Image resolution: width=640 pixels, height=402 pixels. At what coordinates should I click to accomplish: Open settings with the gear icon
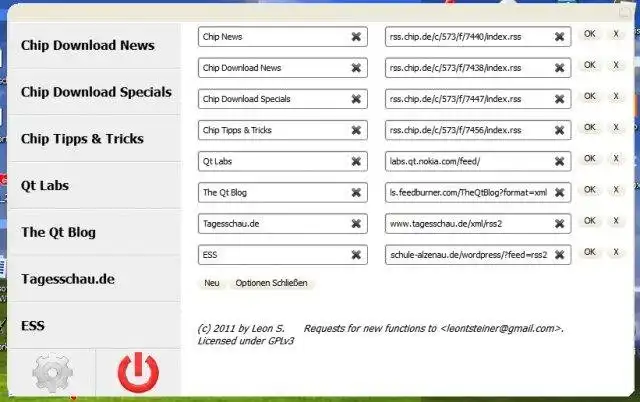52,373
